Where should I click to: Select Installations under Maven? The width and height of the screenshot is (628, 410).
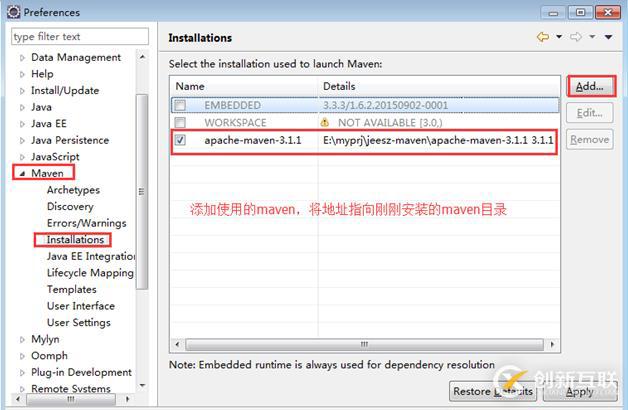click(75, 239)
